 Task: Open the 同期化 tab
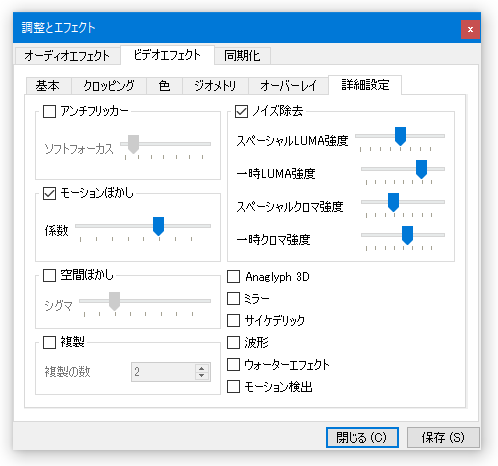tap(242, 55)
